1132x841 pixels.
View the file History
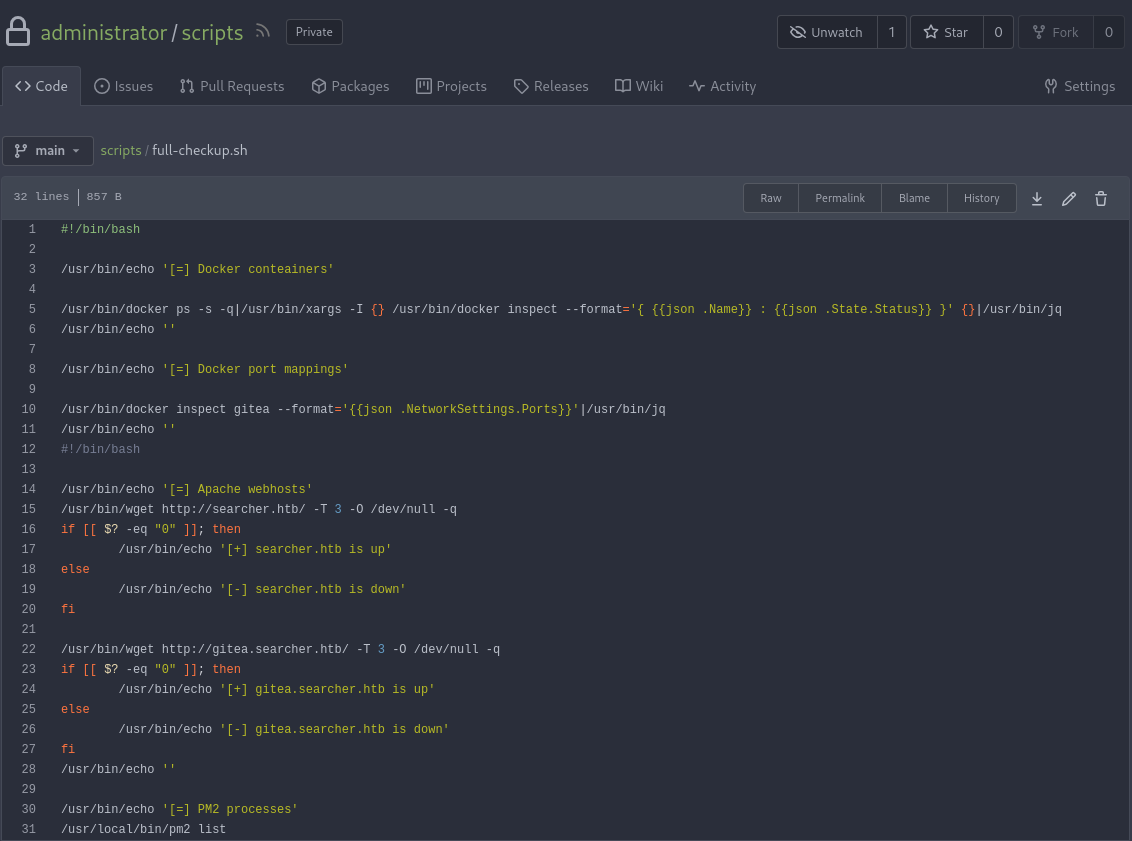[981, 199]
